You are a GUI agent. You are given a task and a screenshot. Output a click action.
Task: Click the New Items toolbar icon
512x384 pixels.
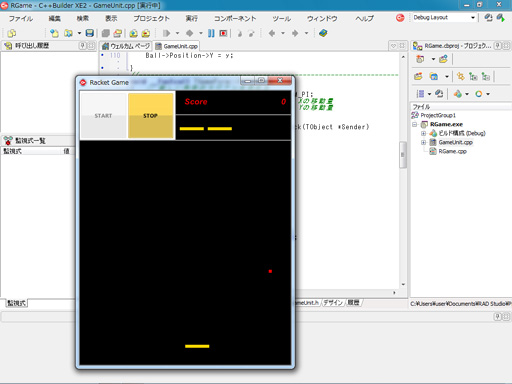(12, 33)
